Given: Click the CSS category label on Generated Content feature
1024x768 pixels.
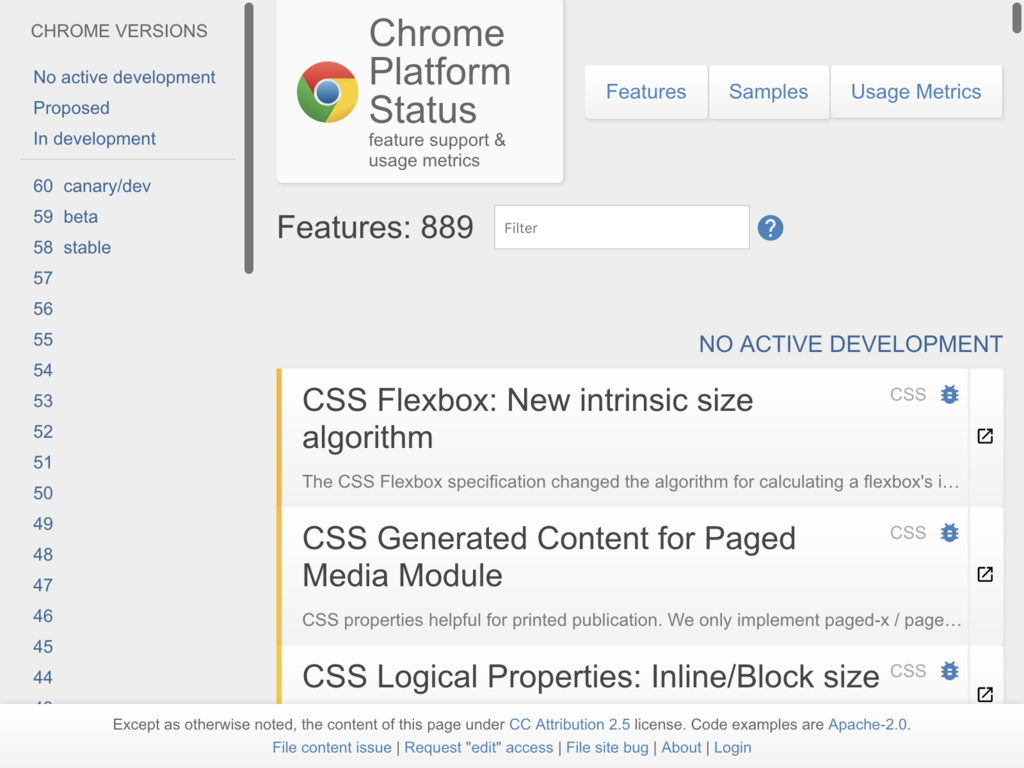Looking at the screenshot, I should (x=908, y=533).
